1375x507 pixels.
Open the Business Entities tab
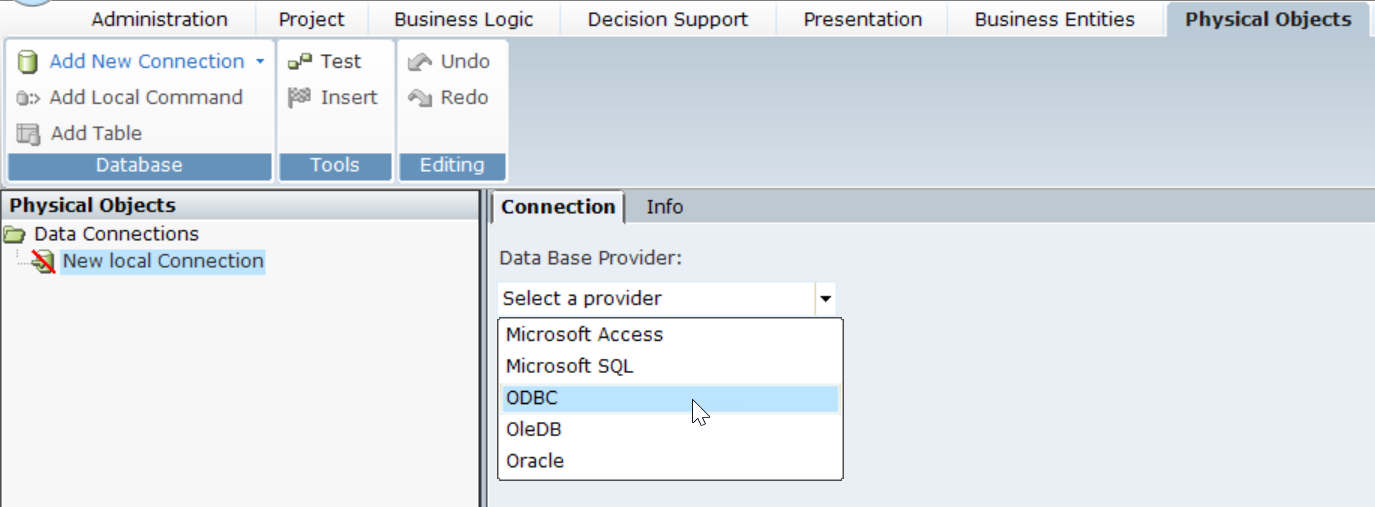click(1054, 20)
